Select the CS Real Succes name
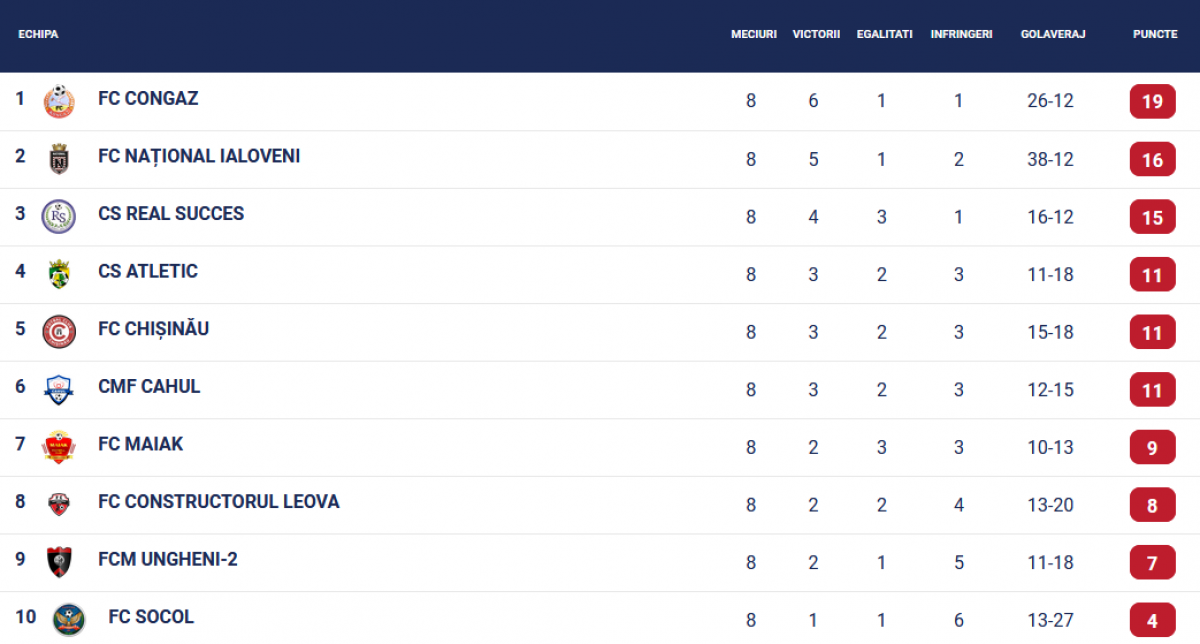The image size is (1200, 644). [171, 214]
